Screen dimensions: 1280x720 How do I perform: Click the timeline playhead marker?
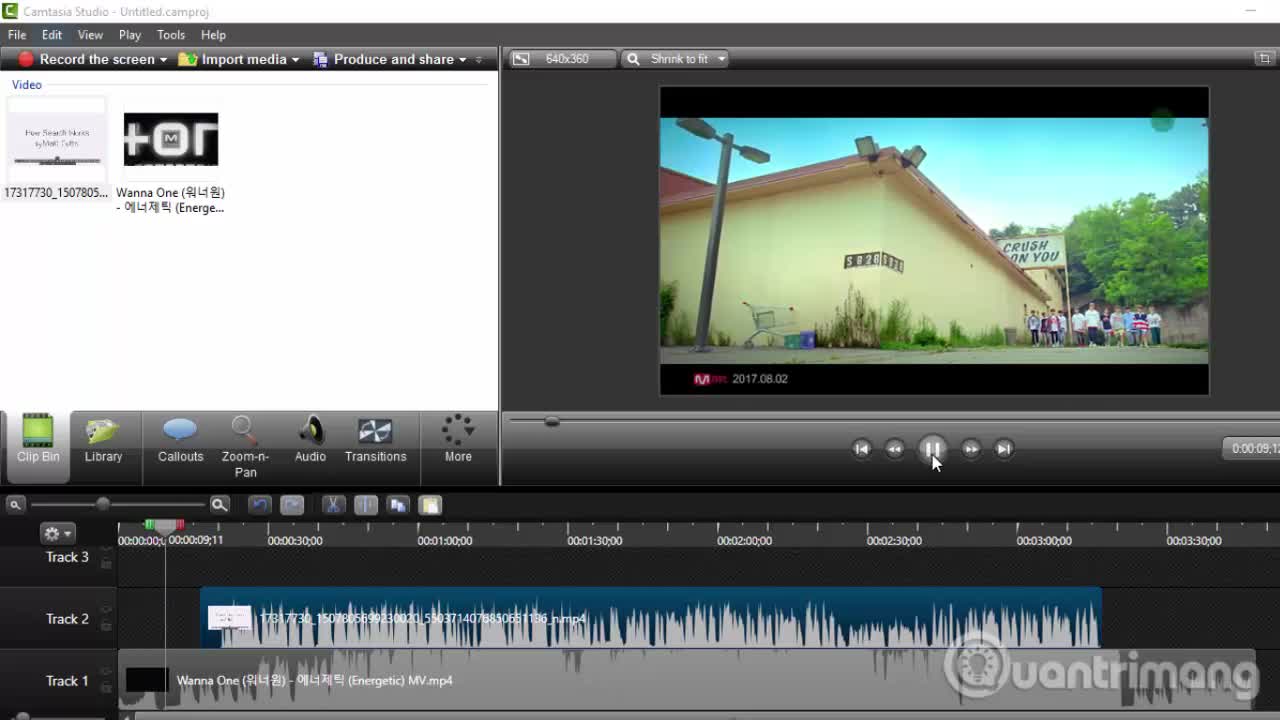pyautogui.click(x=165, y=527)
